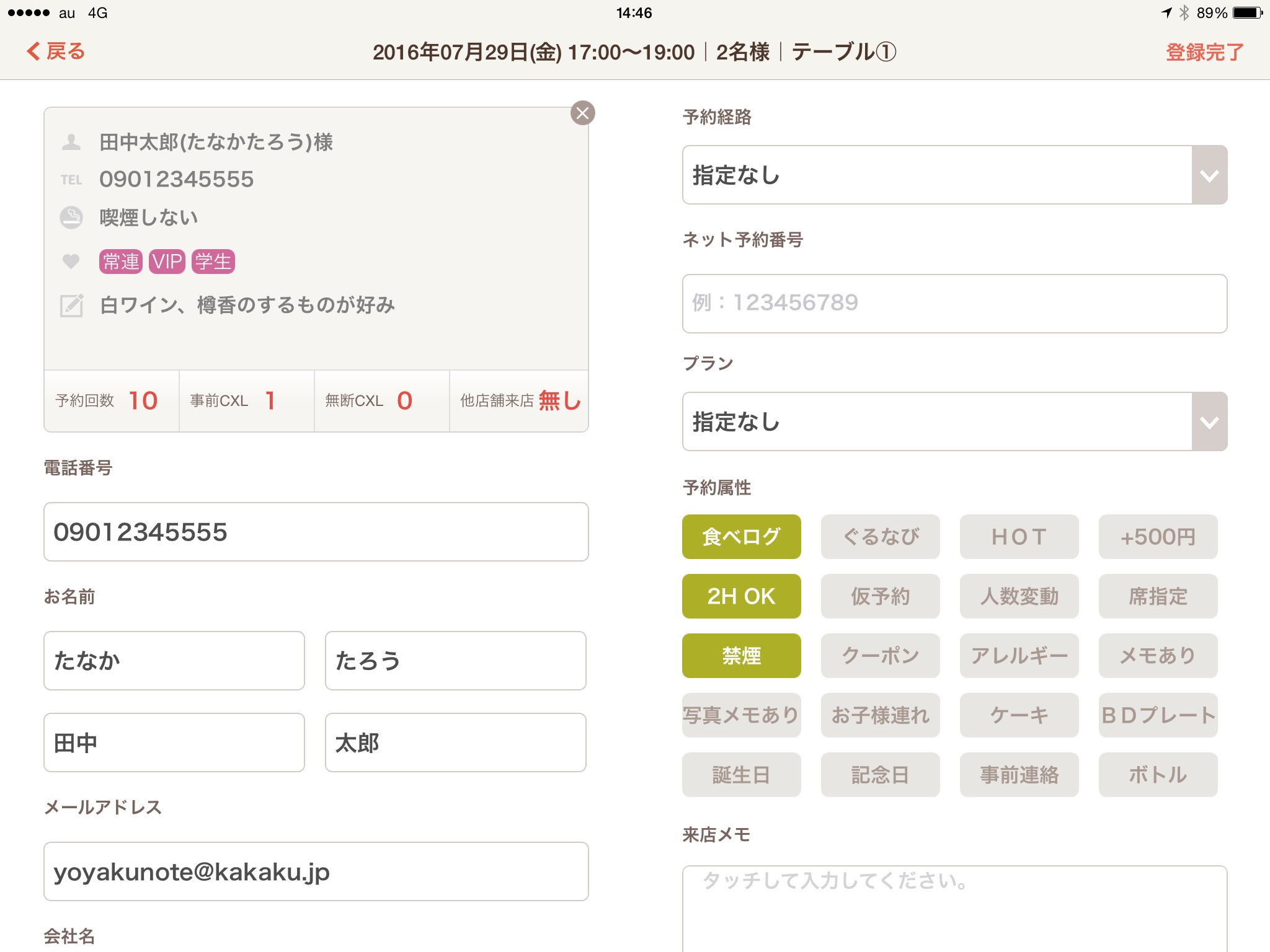Tap the reservation date and time title

533,52
